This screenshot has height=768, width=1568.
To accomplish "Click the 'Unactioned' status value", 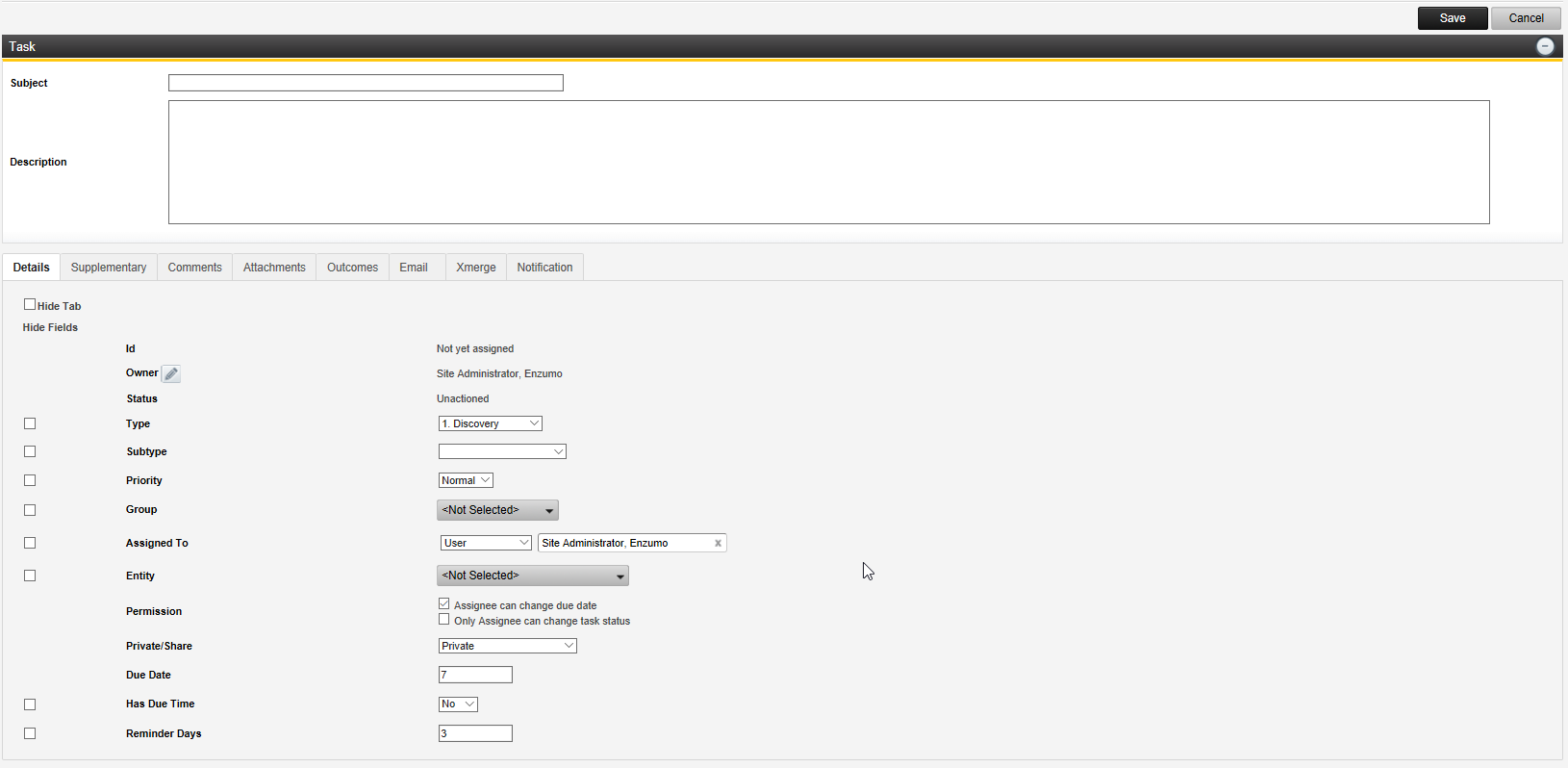I will [463, 398].
